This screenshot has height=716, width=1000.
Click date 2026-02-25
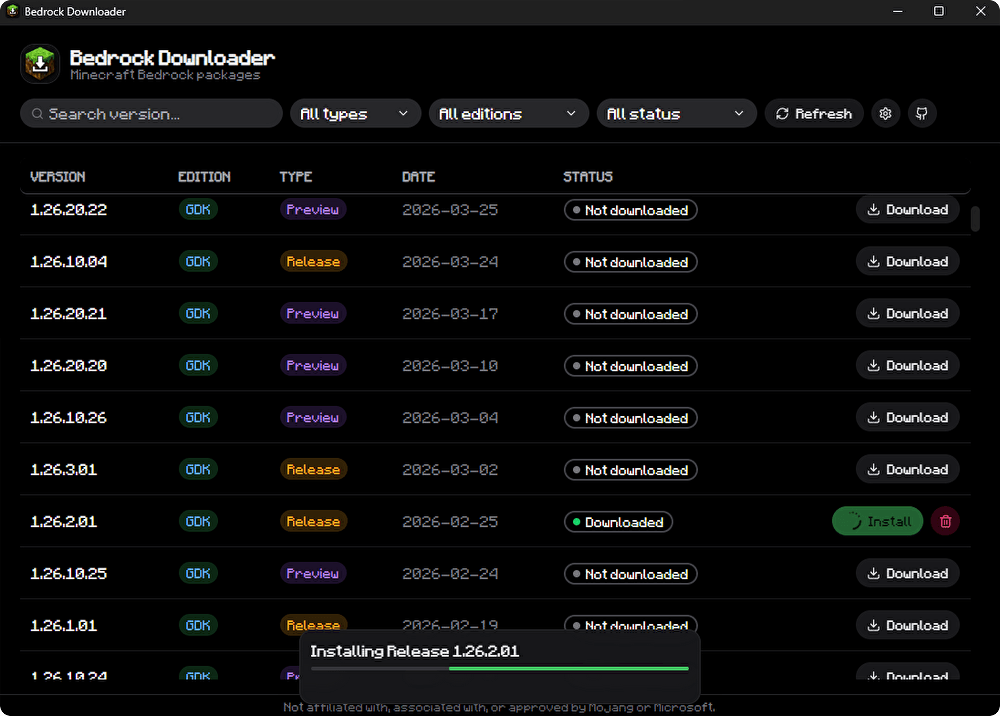[450, 522]
